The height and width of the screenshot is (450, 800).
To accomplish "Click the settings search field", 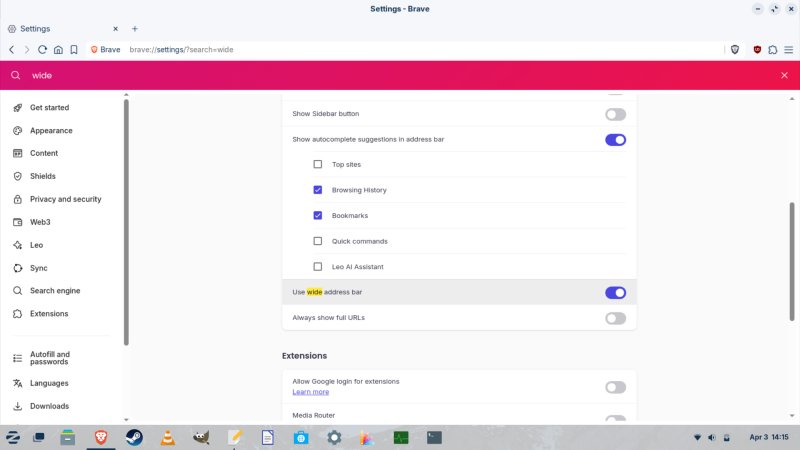I will pos(400,75).
